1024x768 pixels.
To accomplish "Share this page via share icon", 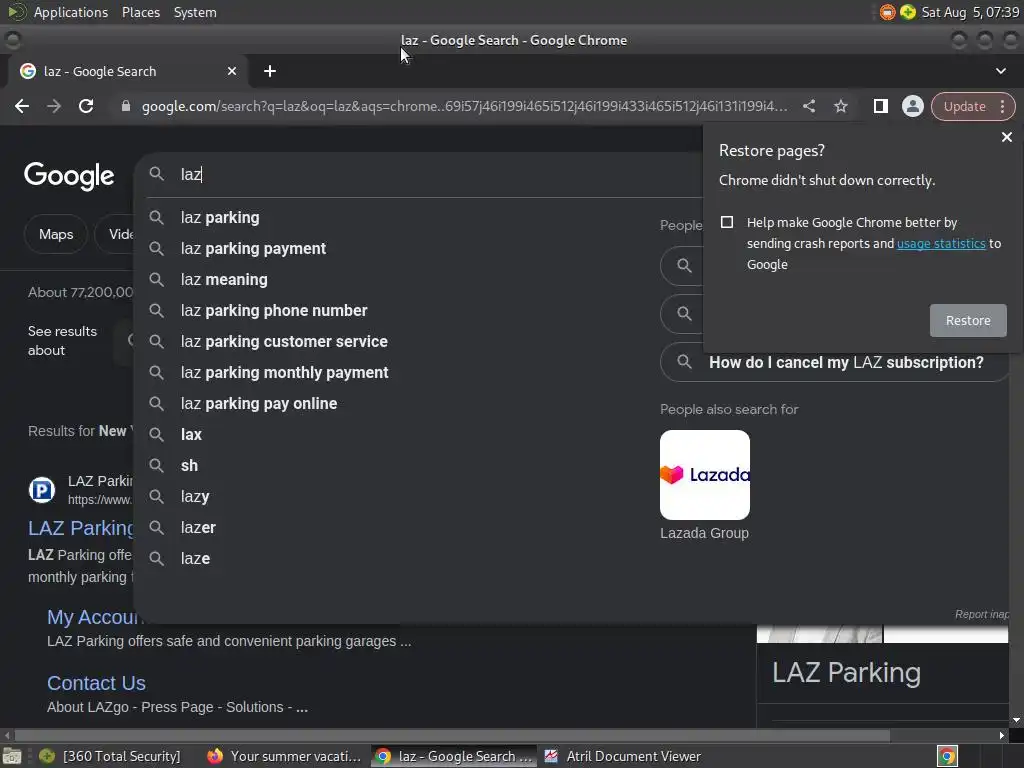I will [808, 106].
